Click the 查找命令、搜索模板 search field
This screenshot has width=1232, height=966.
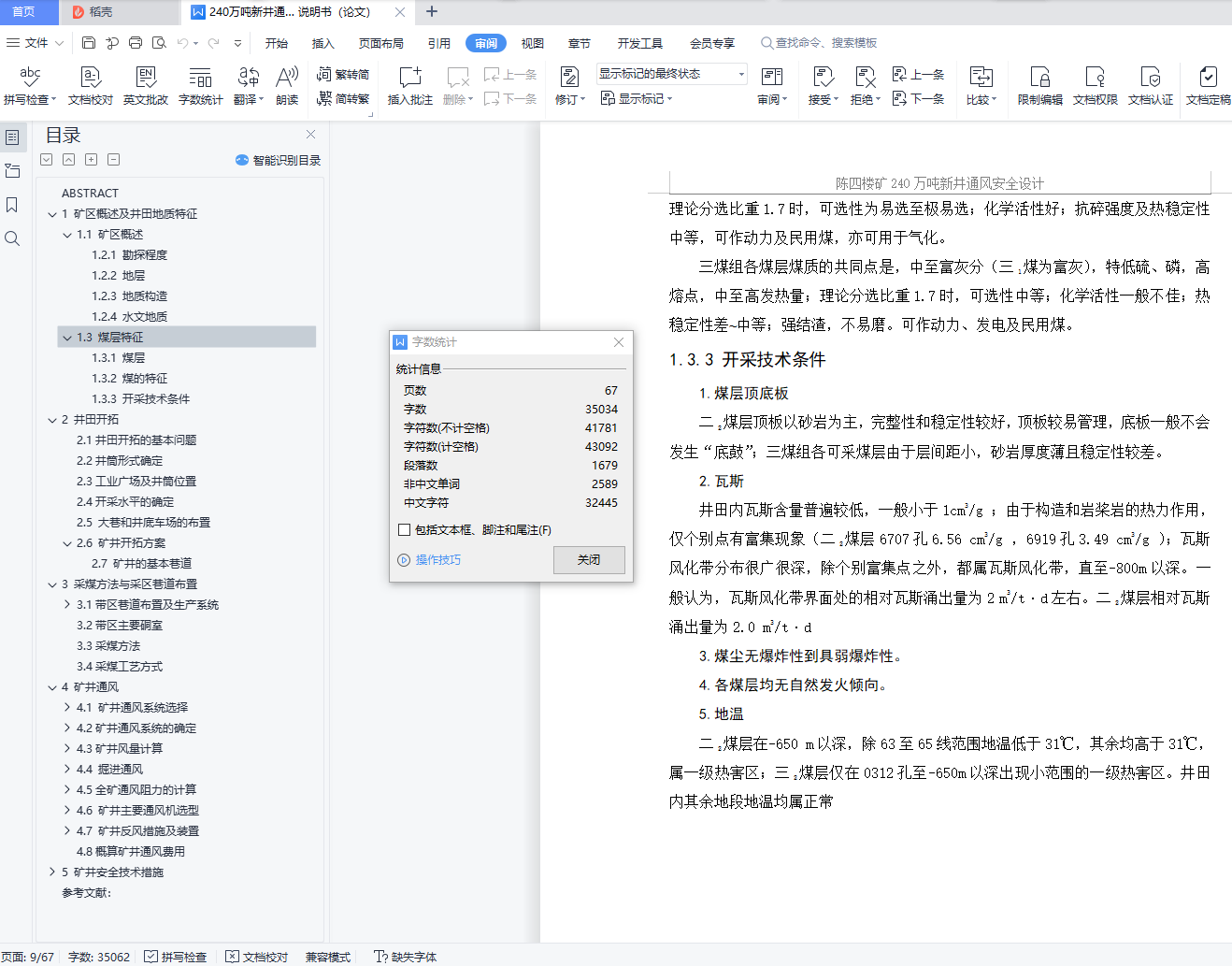coord(819,43)
